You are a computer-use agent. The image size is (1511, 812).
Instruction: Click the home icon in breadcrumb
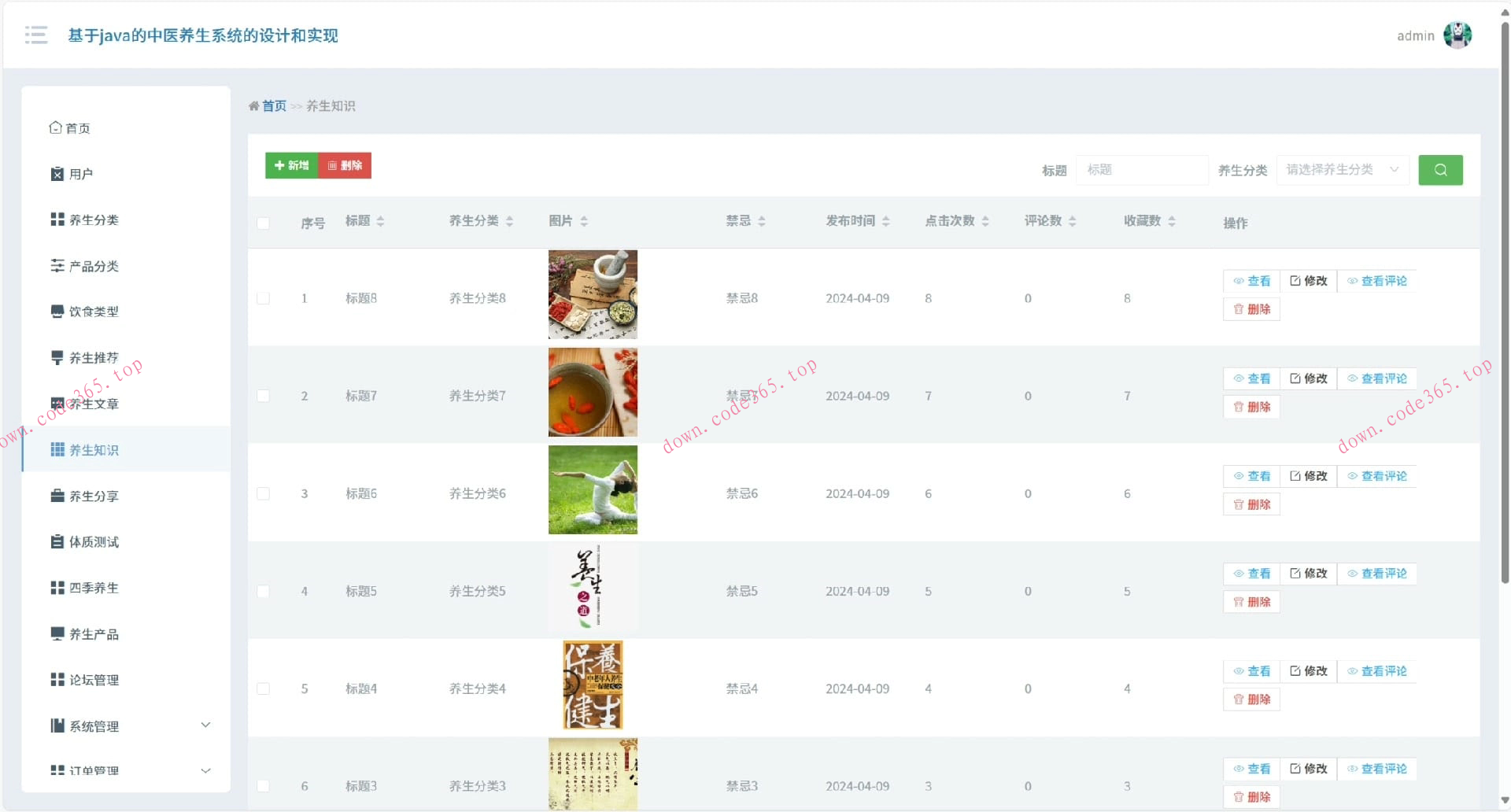253,106
